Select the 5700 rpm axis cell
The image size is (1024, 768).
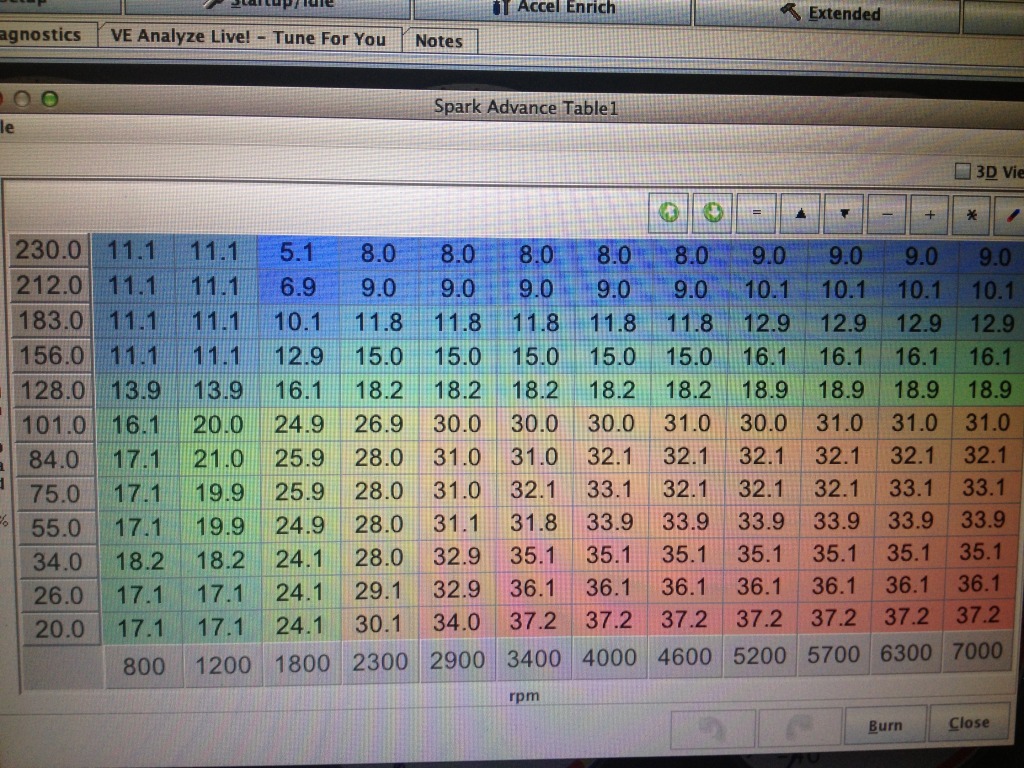[833, 654]
